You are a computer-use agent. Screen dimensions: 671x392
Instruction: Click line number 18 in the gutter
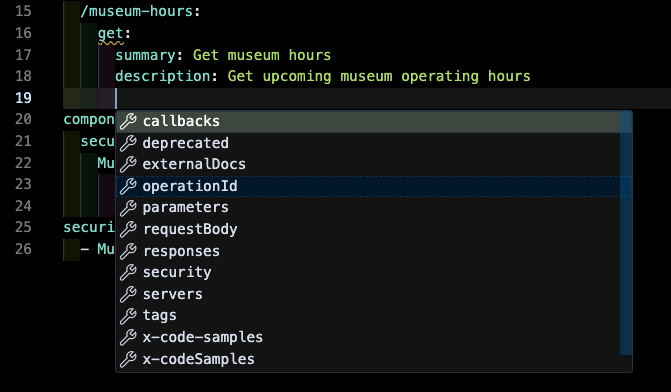click(23, 76)
